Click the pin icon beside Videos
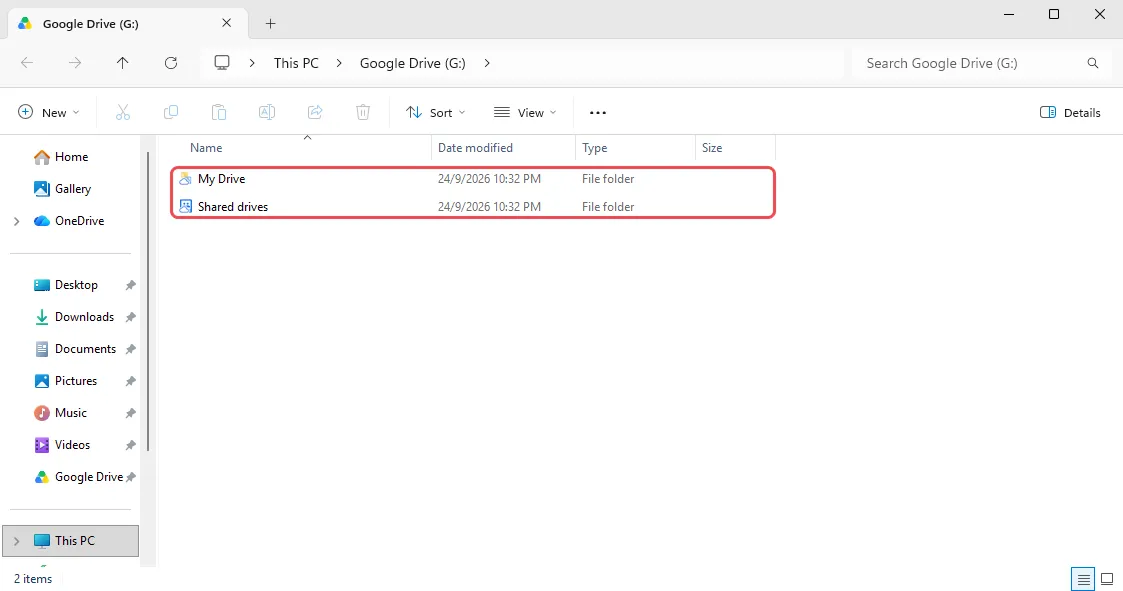The image size is (1123, 591). [130, 446]
